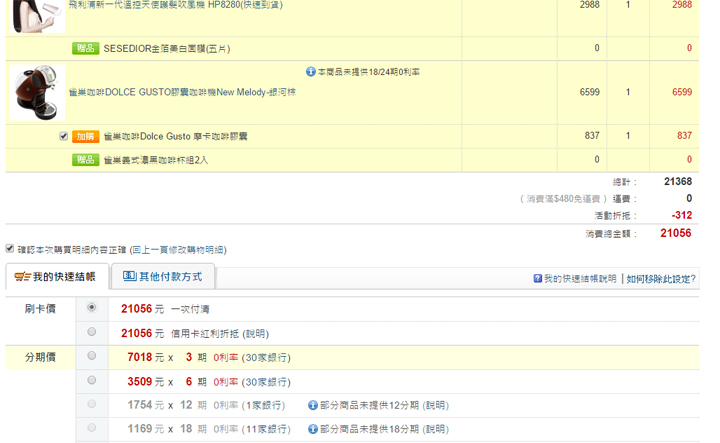The height and width of the screenshot is (443, 720).
Task: Click the 刷卡價 row label
Action: [x=40, y=308]
